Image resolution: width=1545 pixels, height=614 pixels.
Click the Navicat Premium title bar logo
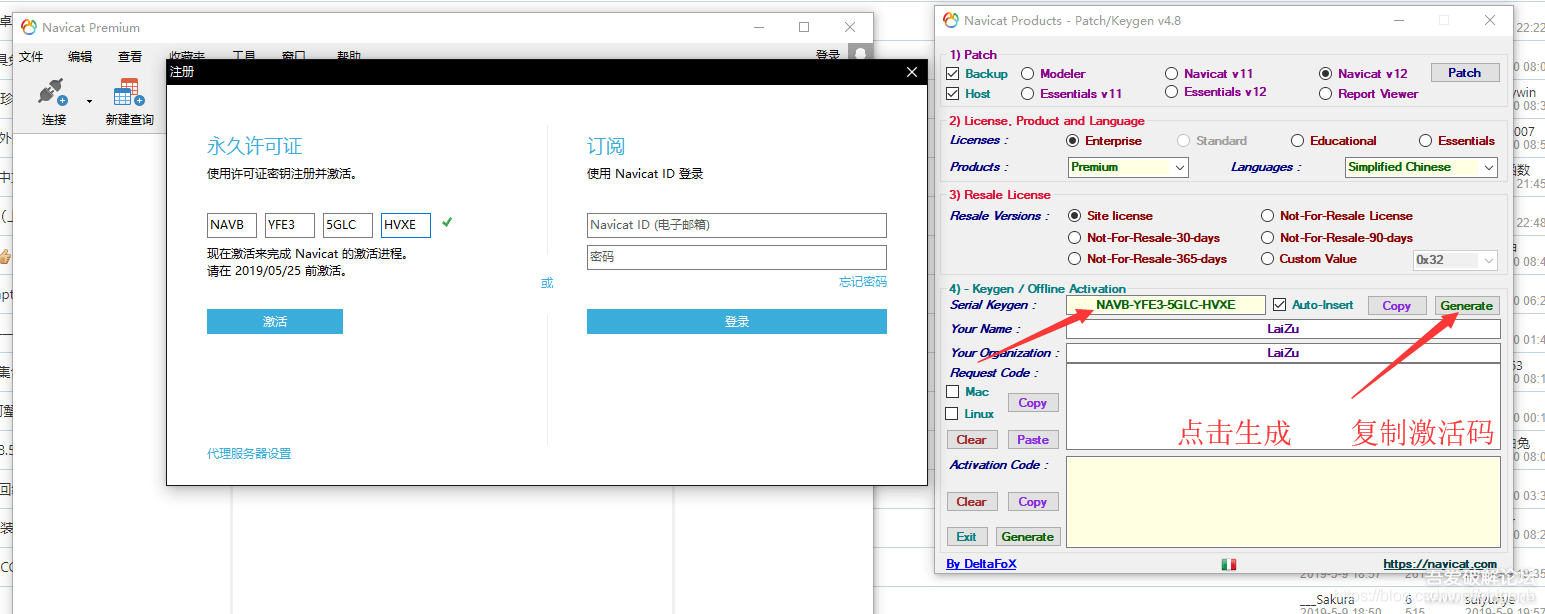pos(29,27)
